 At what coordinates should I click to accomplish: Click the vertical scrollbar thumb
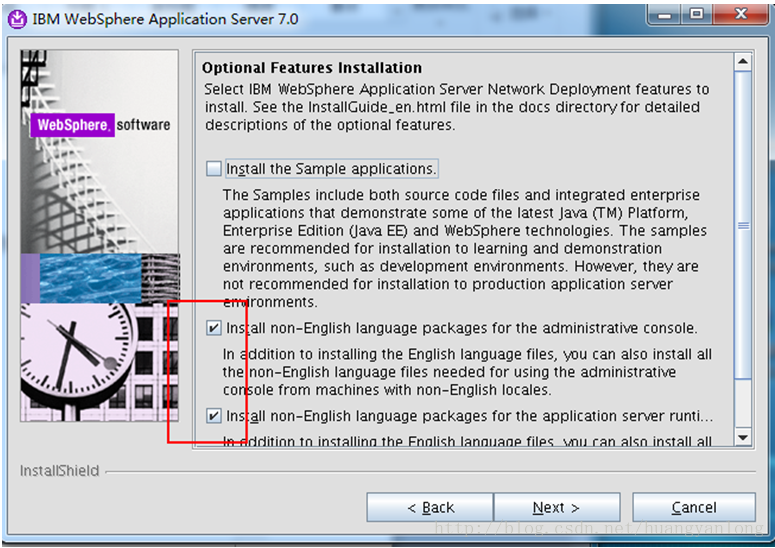pos(743,225)
